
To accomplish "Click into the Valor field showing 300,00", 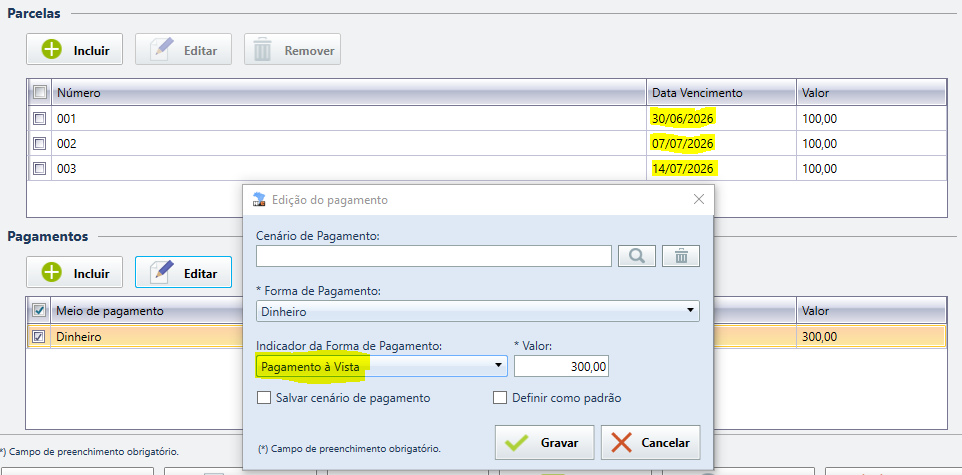I will 562,366.
